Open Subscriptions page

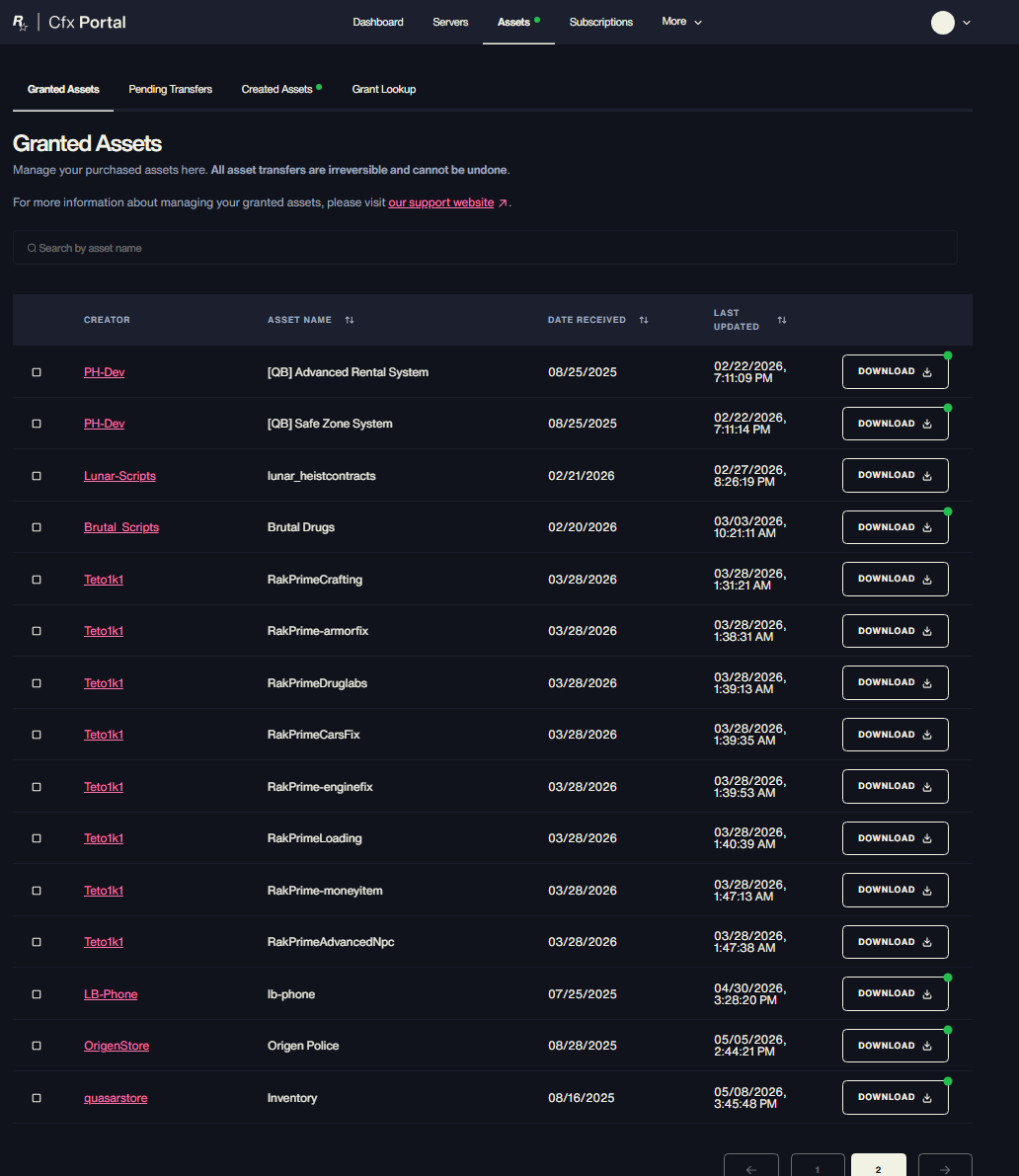point(600,23)
